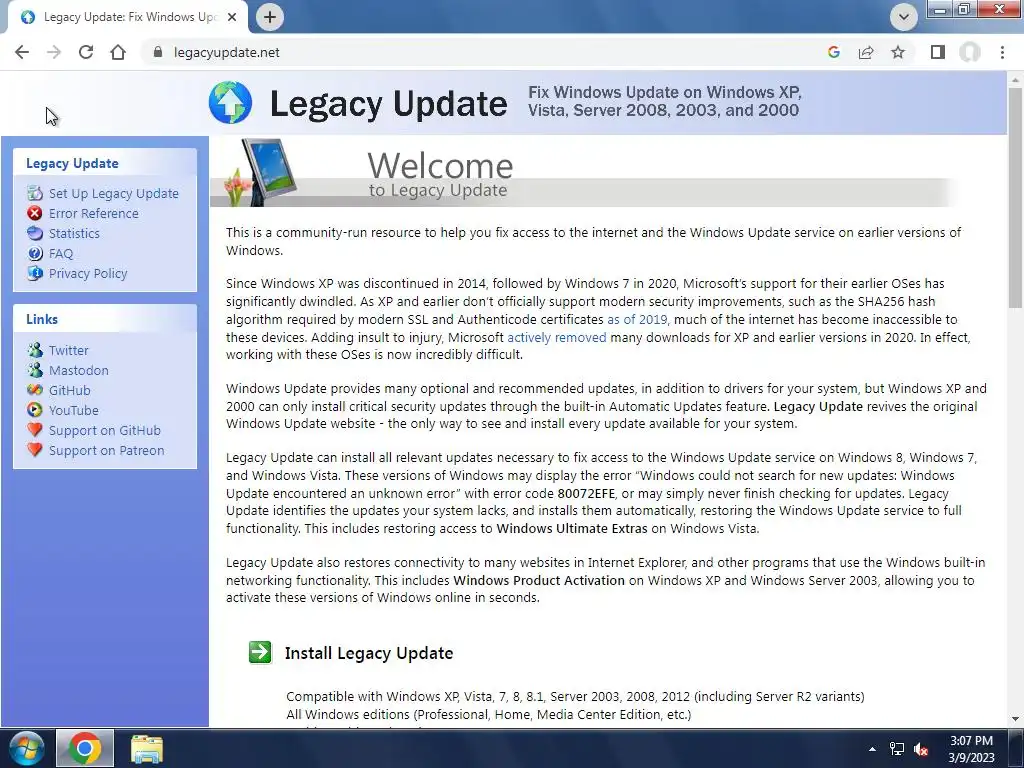Open the tab search dropdown arrow

[904, 17]
